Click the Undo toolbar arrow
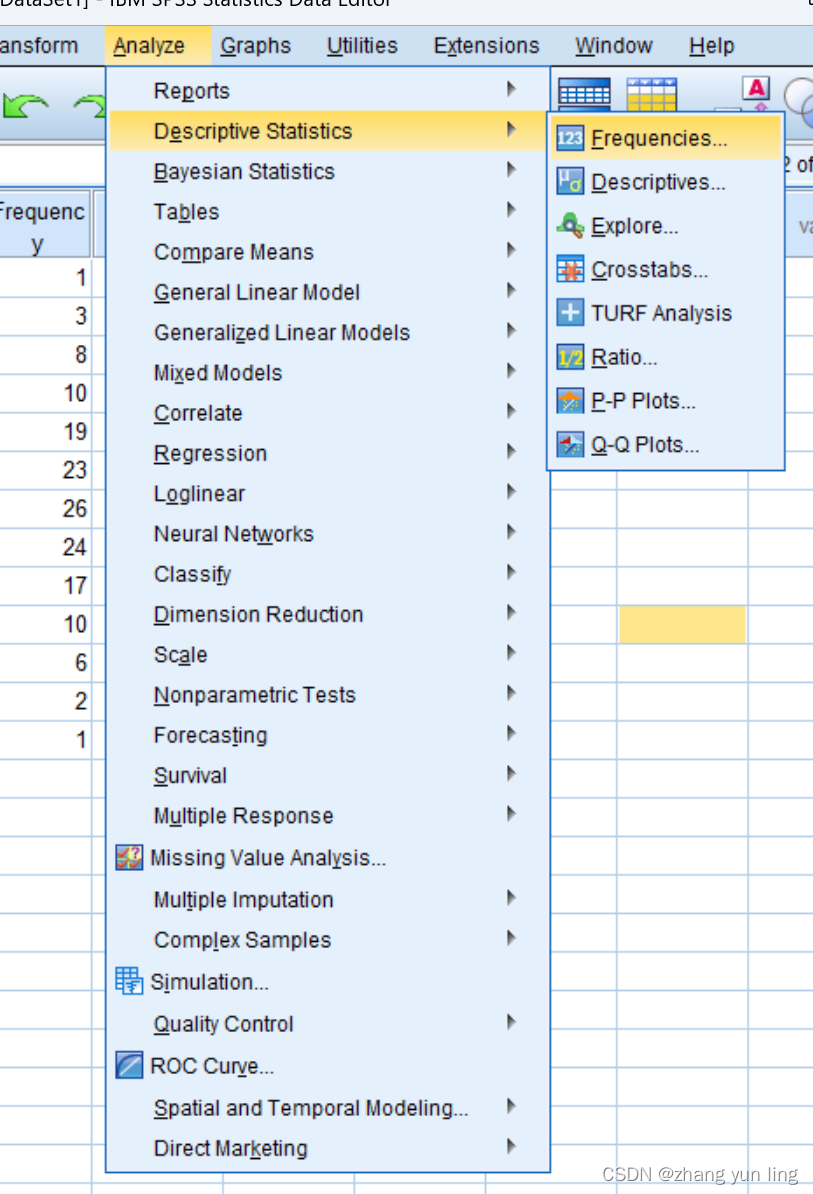The image size is (813, 1194). tap(25, 105)
